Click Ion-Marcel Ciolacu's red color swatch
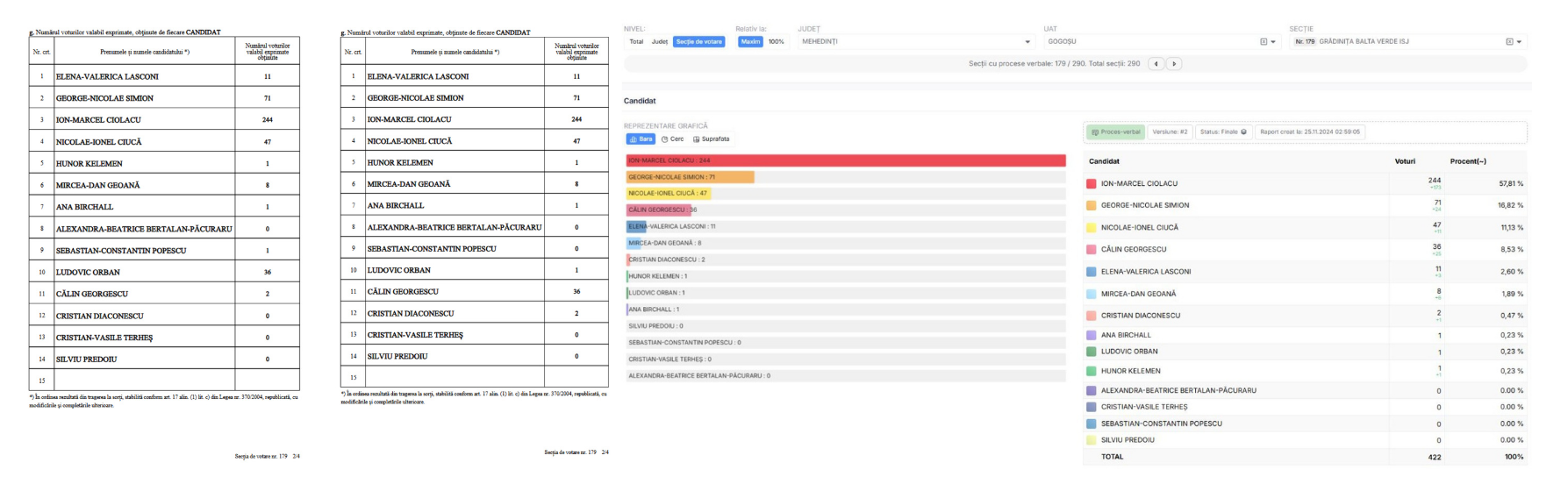The width and height of the screenshot is (1568, 498). point(1092,184)
